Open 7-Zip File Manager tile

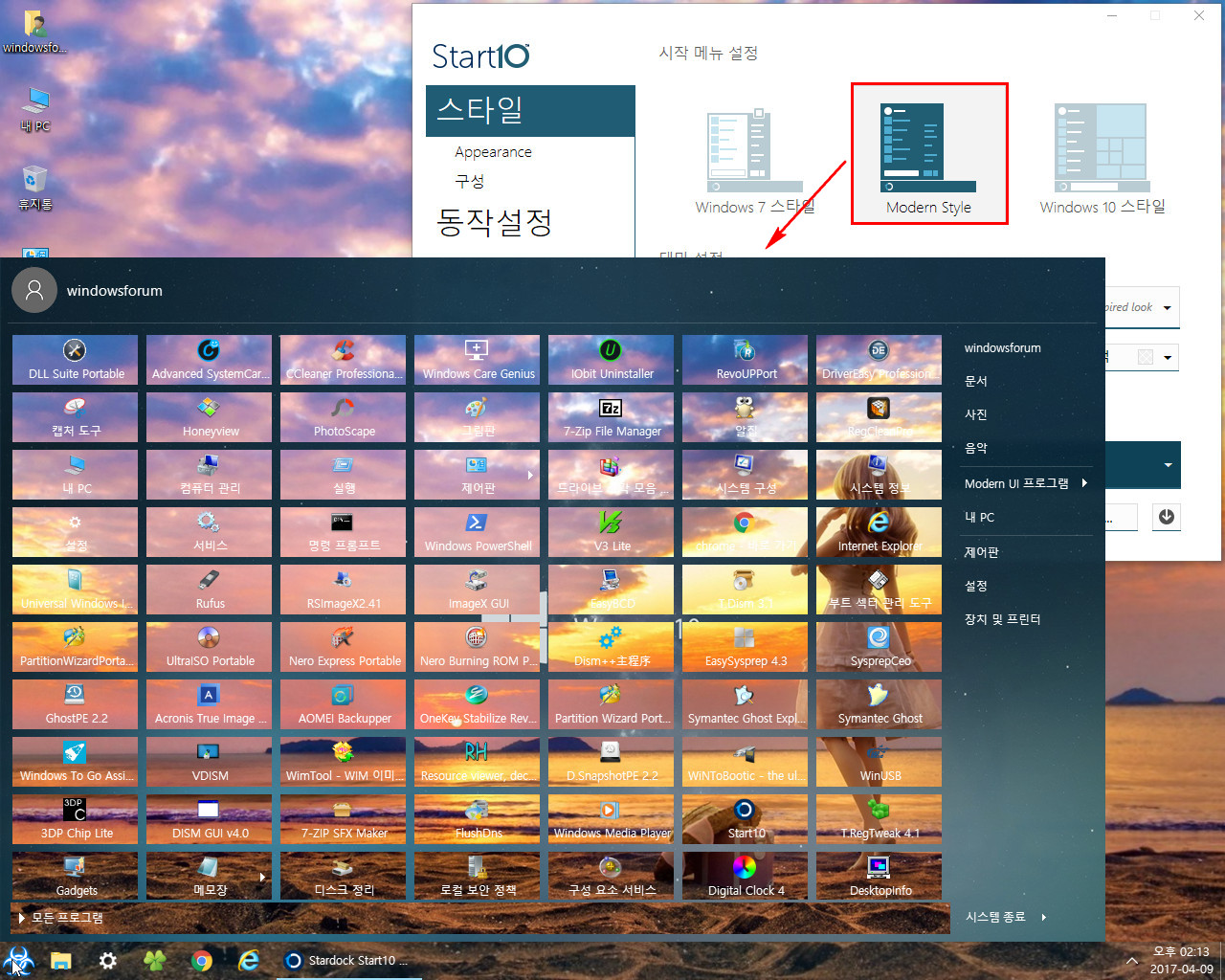point(612,417)
